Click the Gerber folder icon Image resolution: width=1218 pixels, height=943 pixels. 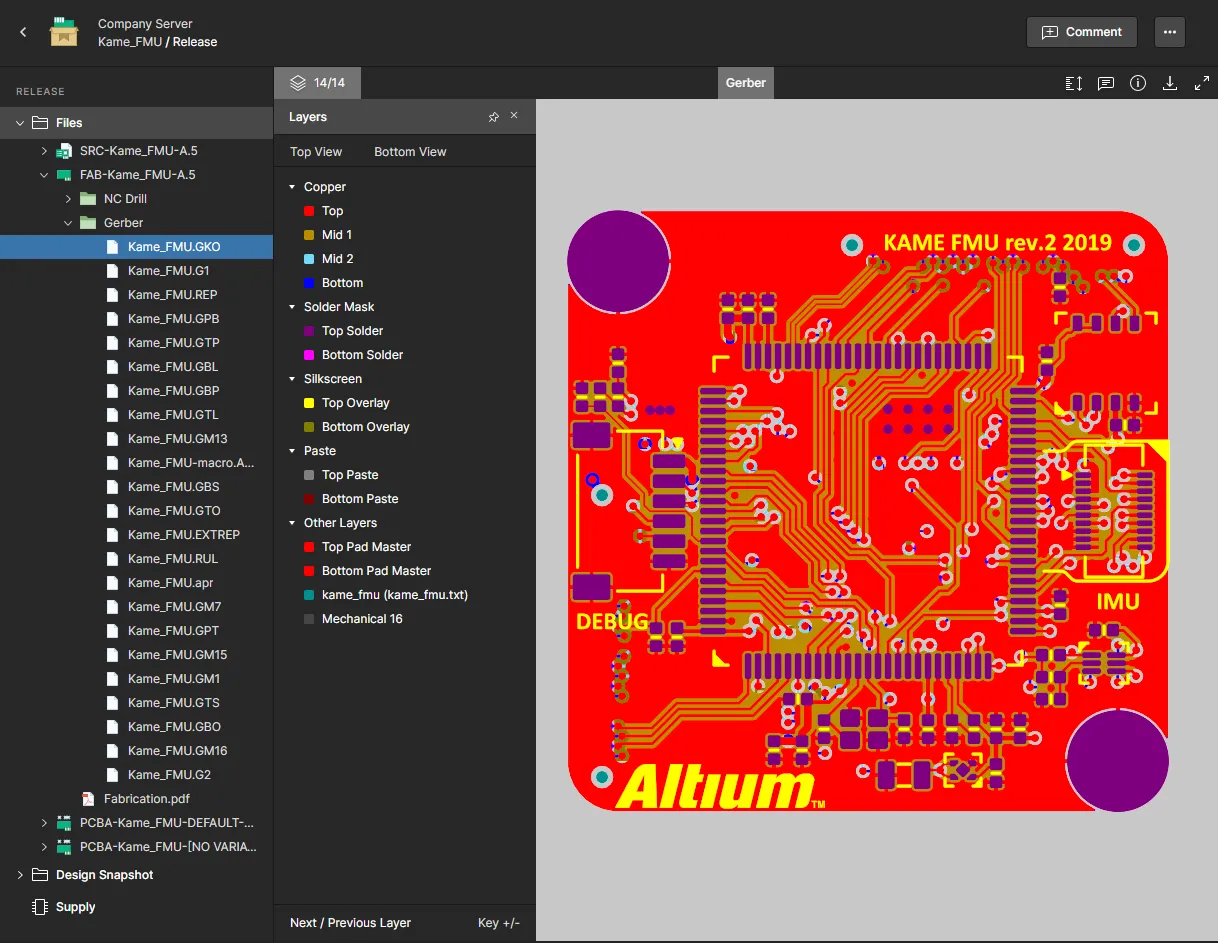[88, 223]
